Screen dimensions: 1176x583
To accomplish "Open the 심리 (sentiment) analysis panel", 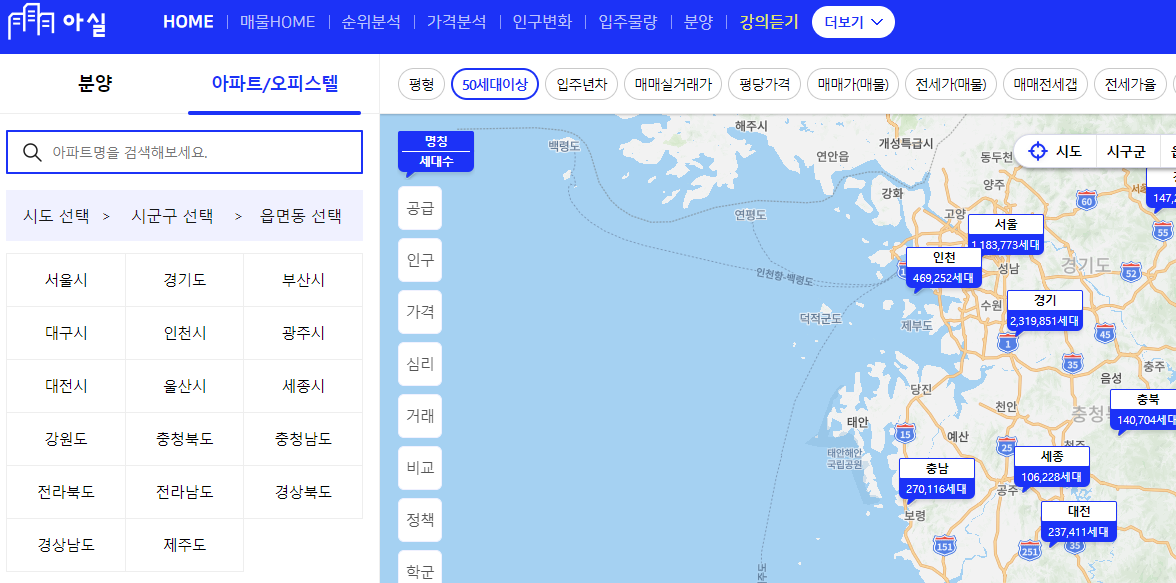I will [x=419, y=364].
